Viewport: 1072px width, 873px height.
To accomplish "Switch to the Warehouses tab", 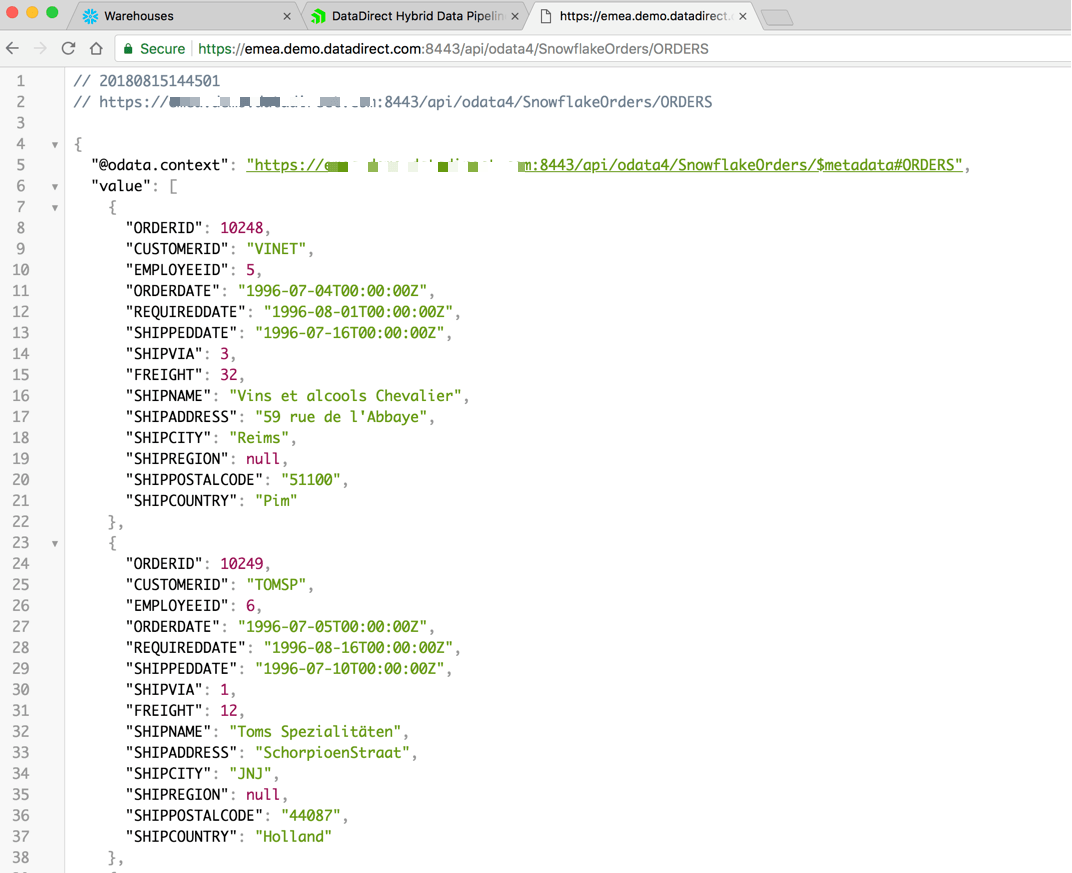I will pos(180,16).
